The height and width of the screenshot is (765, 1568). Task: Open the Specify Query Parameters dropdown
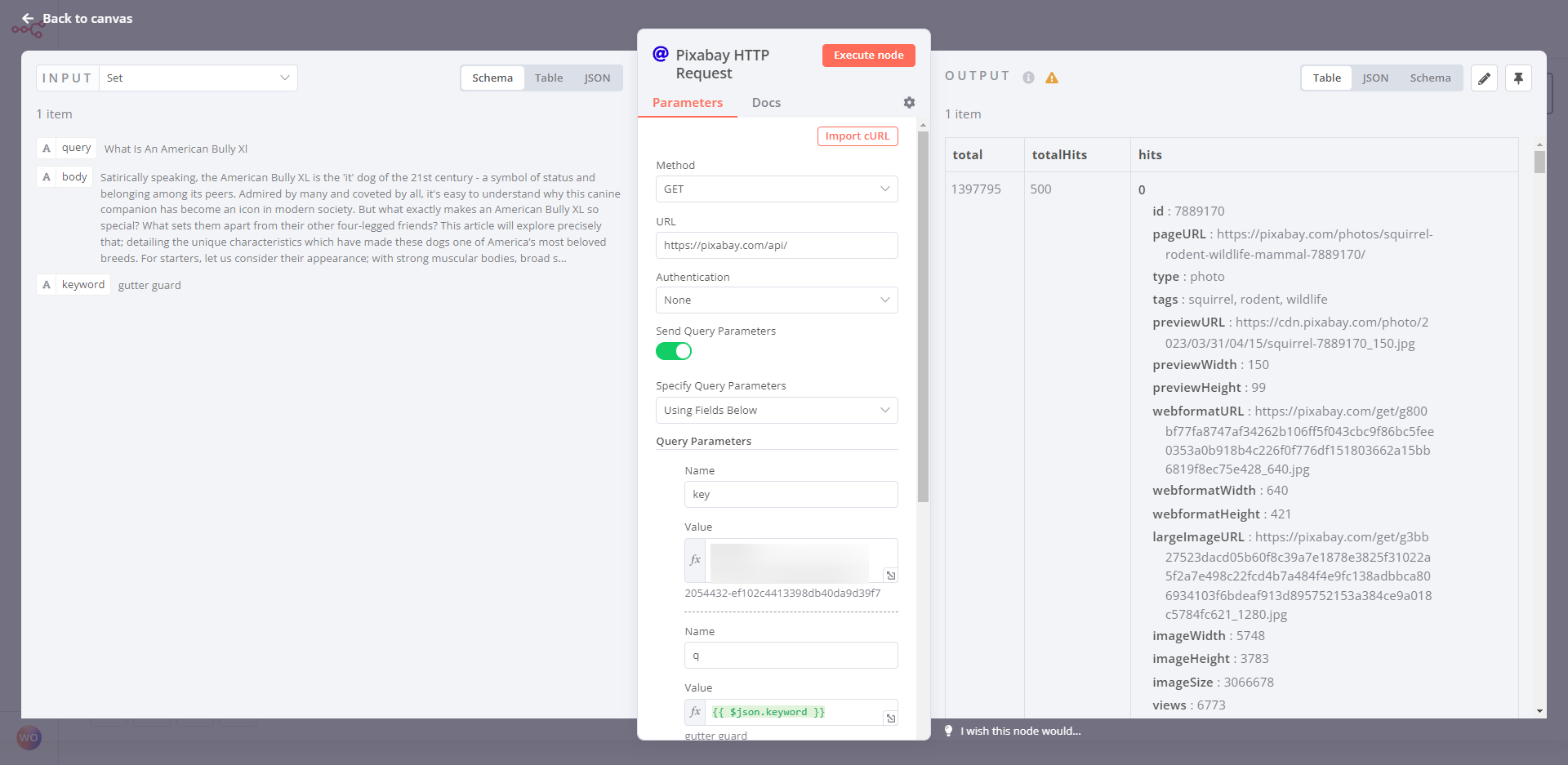776,410
